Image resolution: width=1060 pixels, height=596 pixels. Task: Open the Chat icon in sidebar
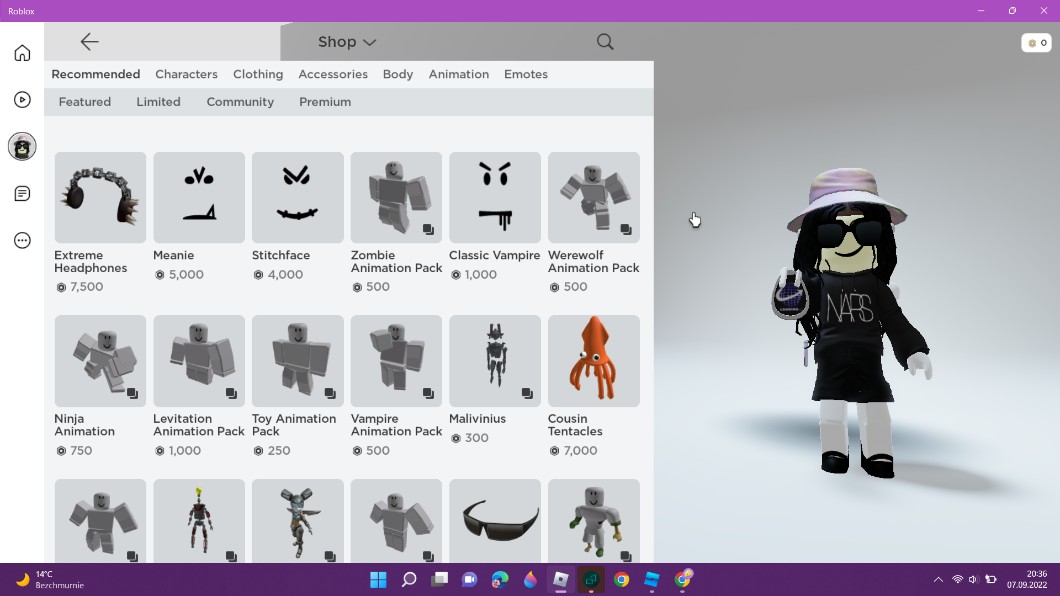tap(22, 194)
